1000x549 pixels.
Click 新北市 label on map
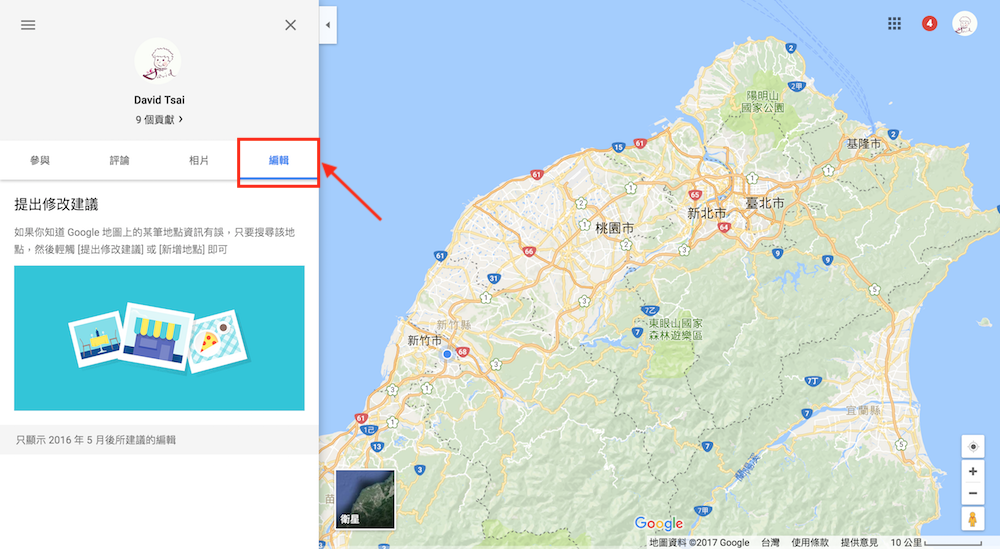click(707, 214)
